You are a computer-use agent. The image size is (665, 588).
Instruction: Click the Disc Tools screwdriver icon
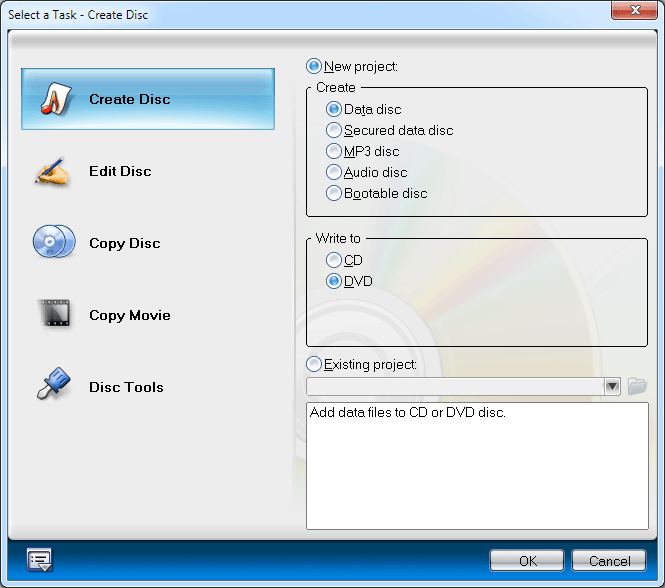click(x=54, y=384)
